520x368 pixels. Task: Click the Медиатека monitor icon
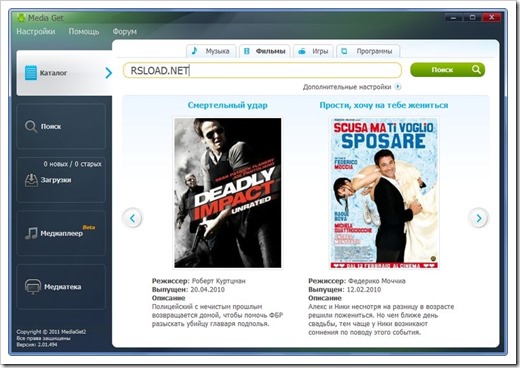pyautogui.click(x=33, y=287)
